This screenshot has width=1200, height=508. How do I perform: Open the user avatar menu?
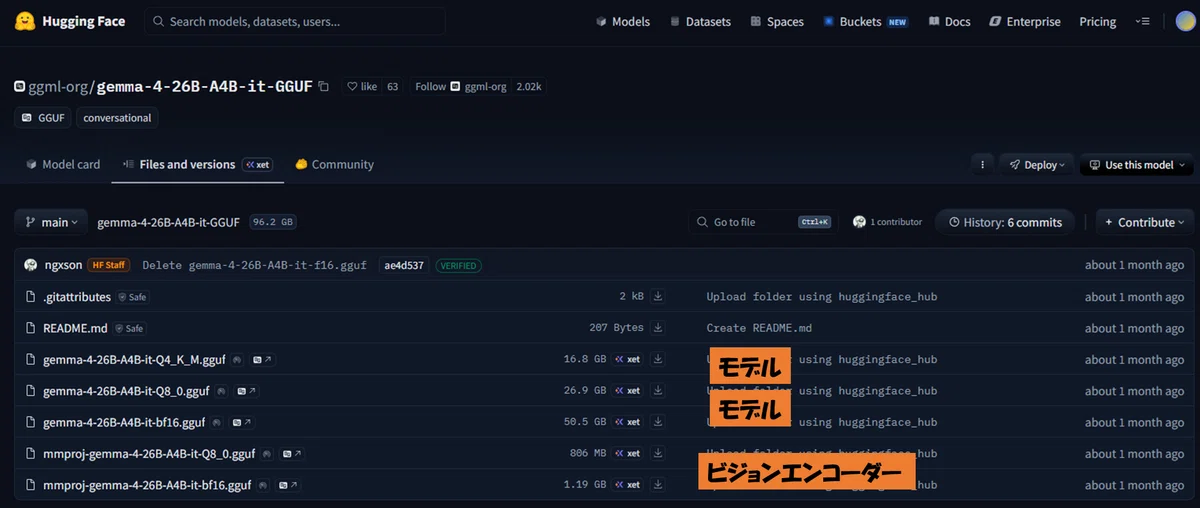click(x=1184, y=22)
